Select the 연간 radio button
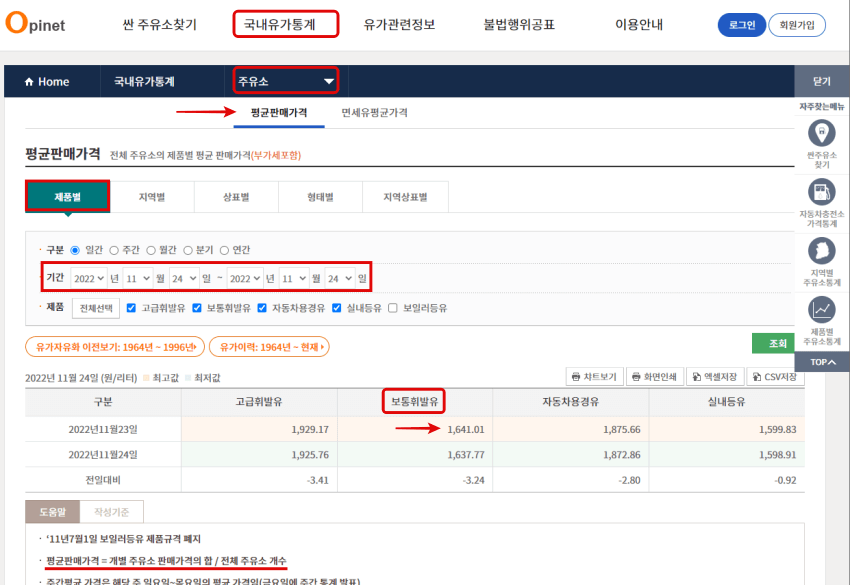 click(224, 250)
